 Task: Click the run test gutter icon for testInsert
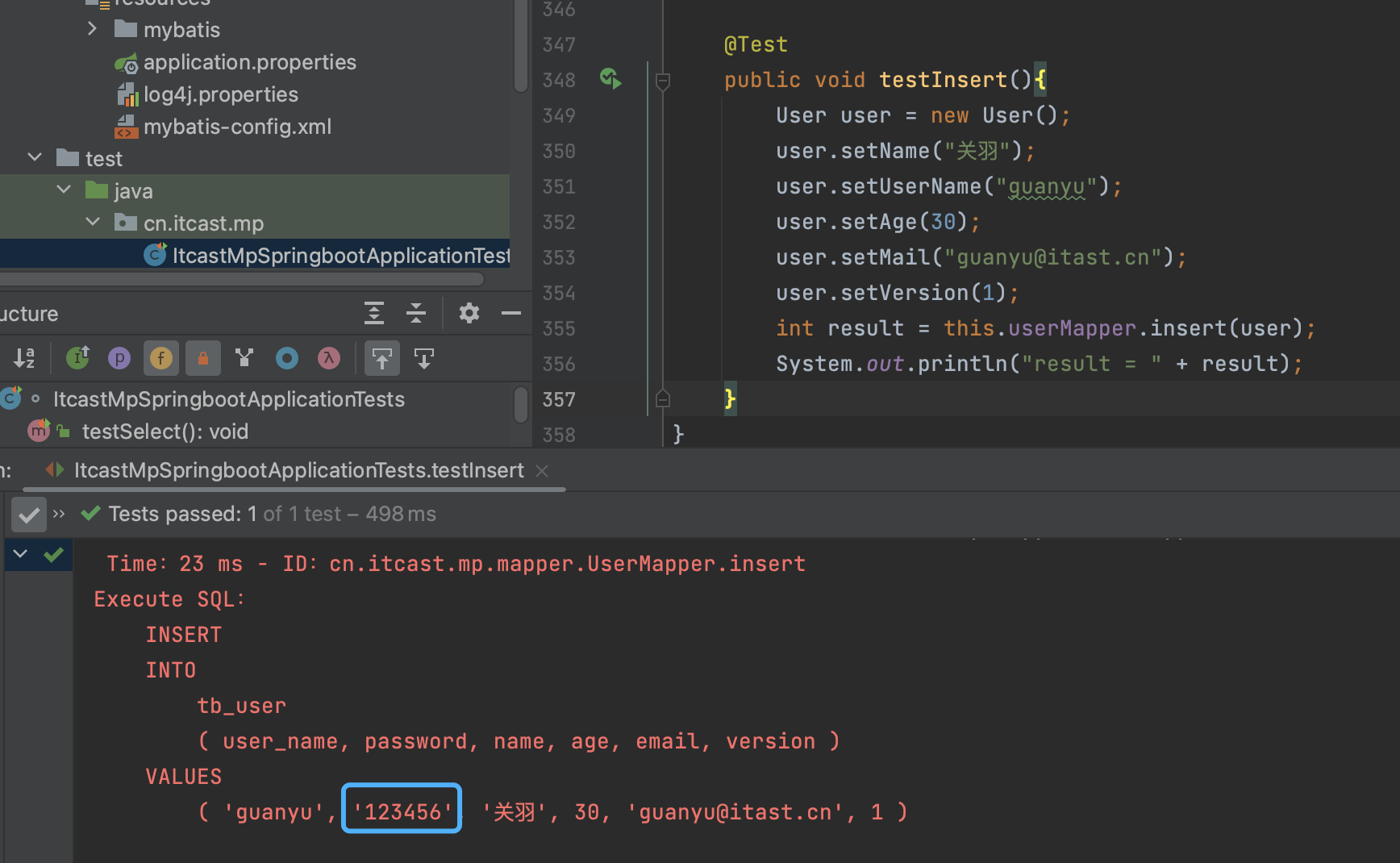click(x=610, y=79)
